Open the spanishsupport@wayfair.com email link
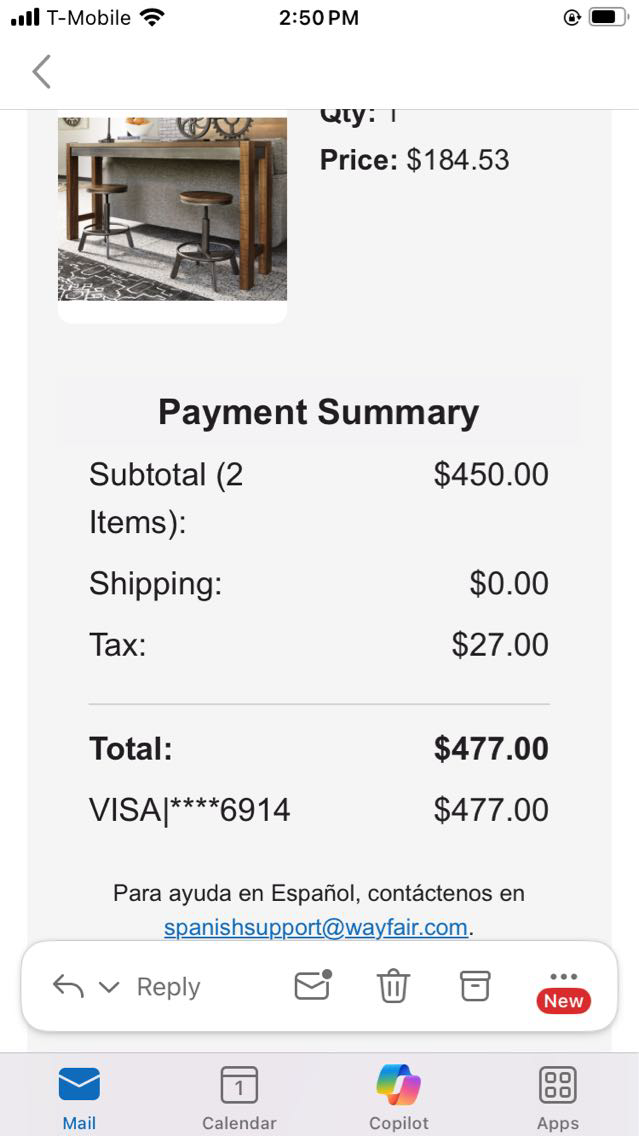This screenshot has width=639, height=1136. tap(316, 927)
